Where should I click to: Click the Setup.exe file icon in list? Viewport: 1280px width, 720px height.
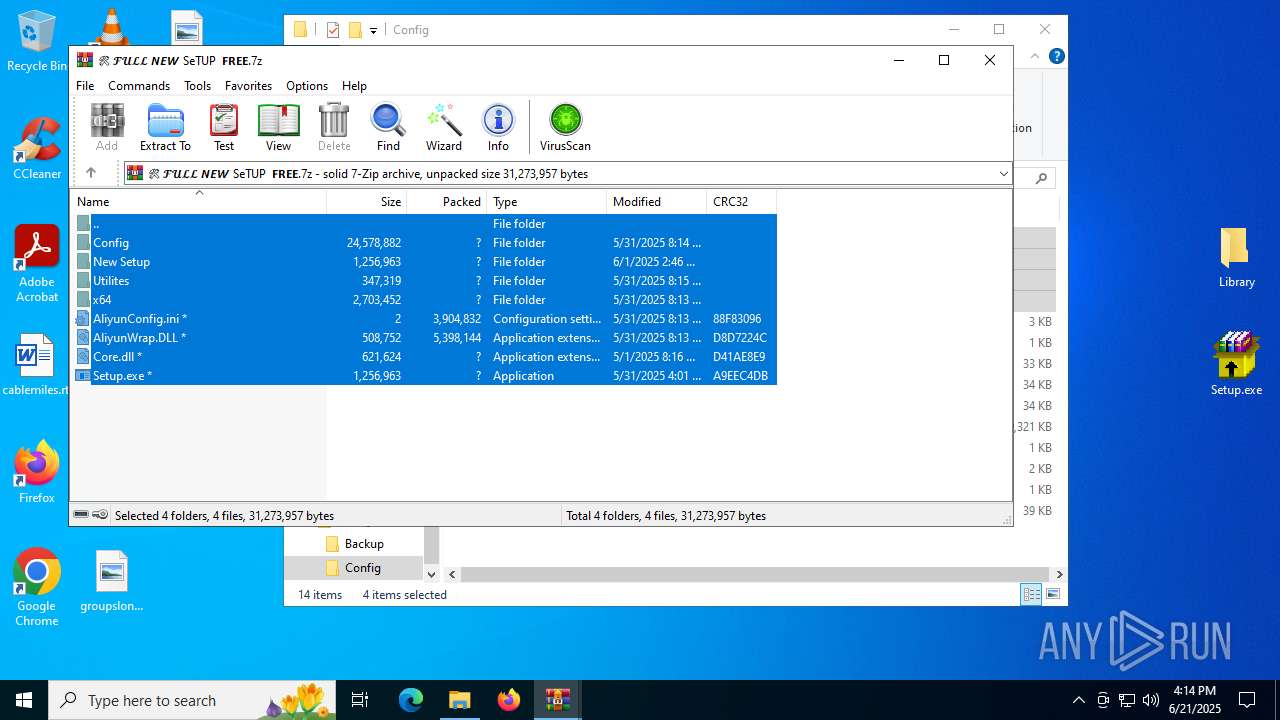point(84,376)
